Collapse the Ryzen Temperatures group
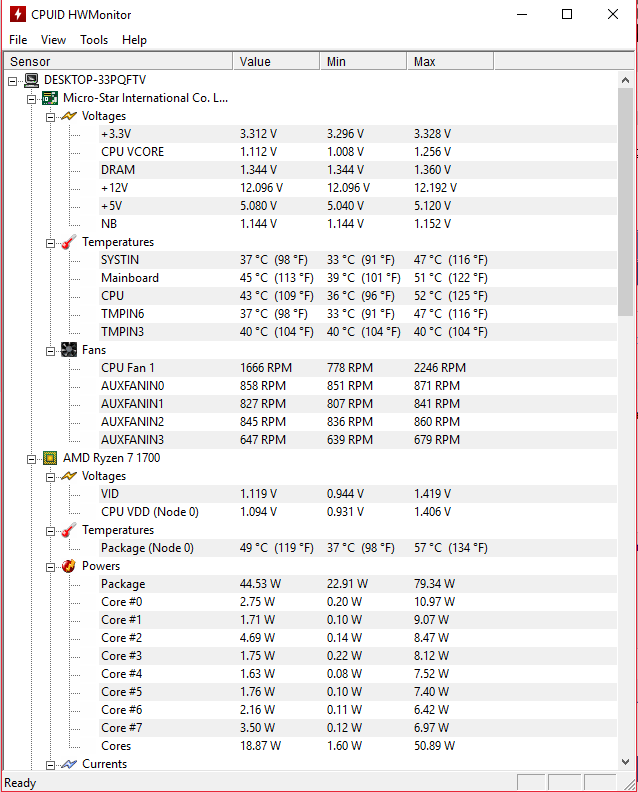 [x=51, y=531]
